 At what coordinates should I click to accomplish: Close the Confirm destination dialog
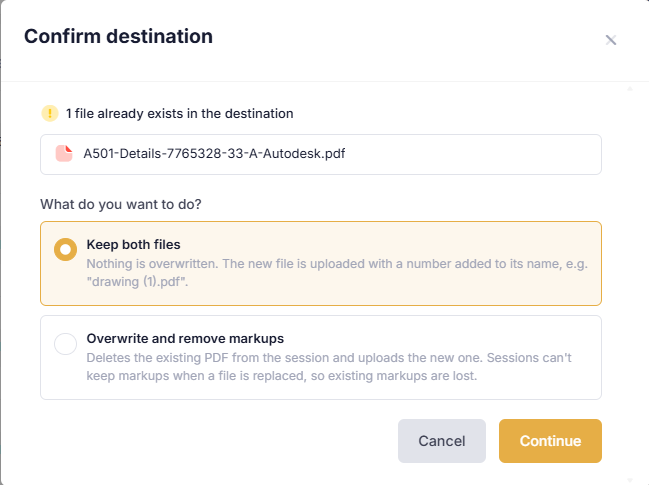tap(611, 40)
